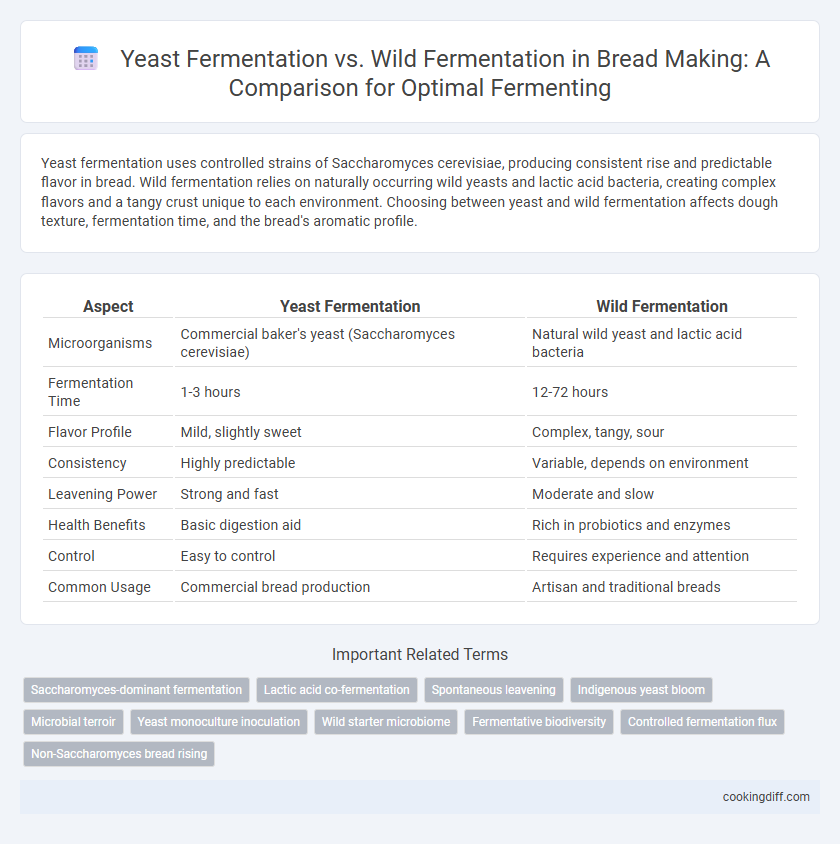This screenshot has height=844, width=840.
Task: Click the '12-72 hours' table cell
Action: pyautogui.click(x=662, y=392)
